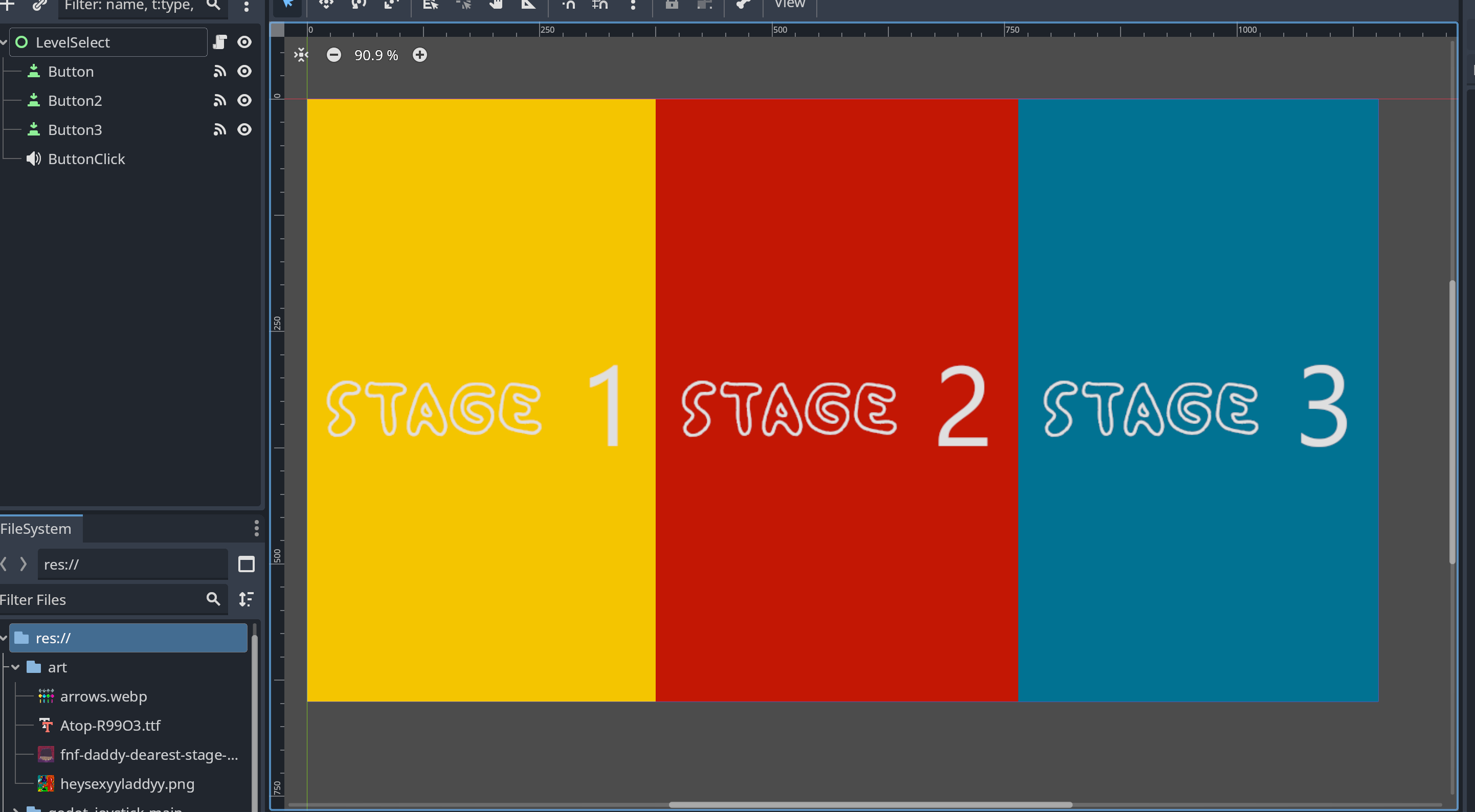Click the zoom in plus button

click(x=420, y=55)
